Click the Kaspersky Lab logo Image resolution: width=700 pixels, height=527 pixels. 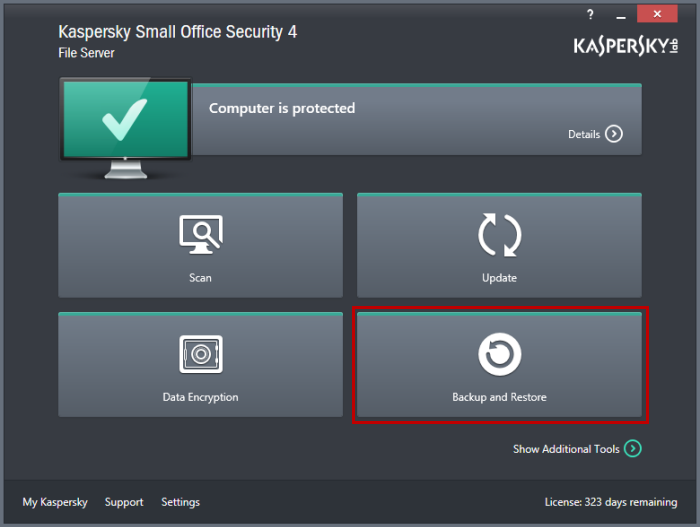626,46
